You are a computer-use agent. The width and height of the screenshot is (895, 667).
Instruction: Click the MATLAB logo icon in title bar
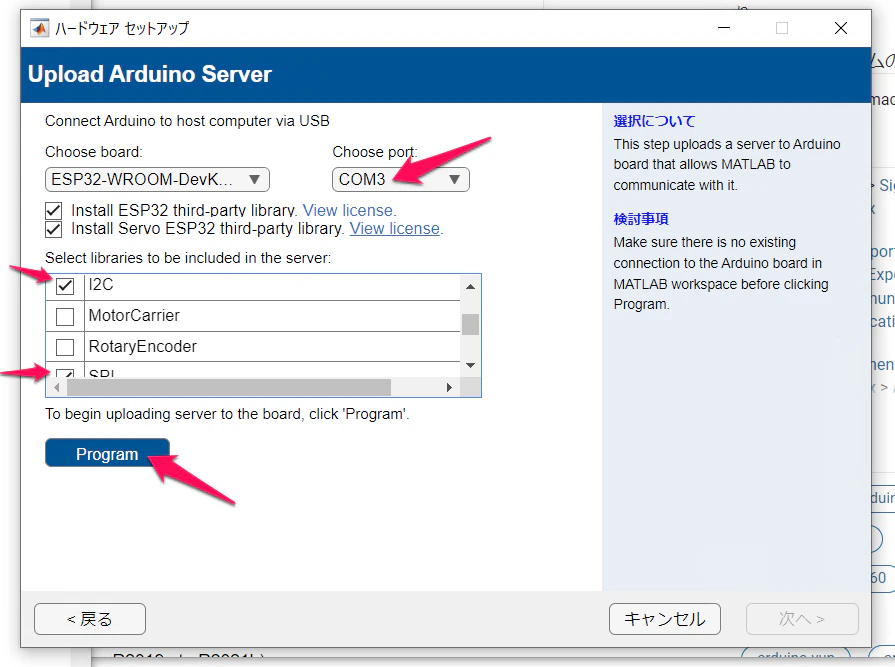pos(39,27)
